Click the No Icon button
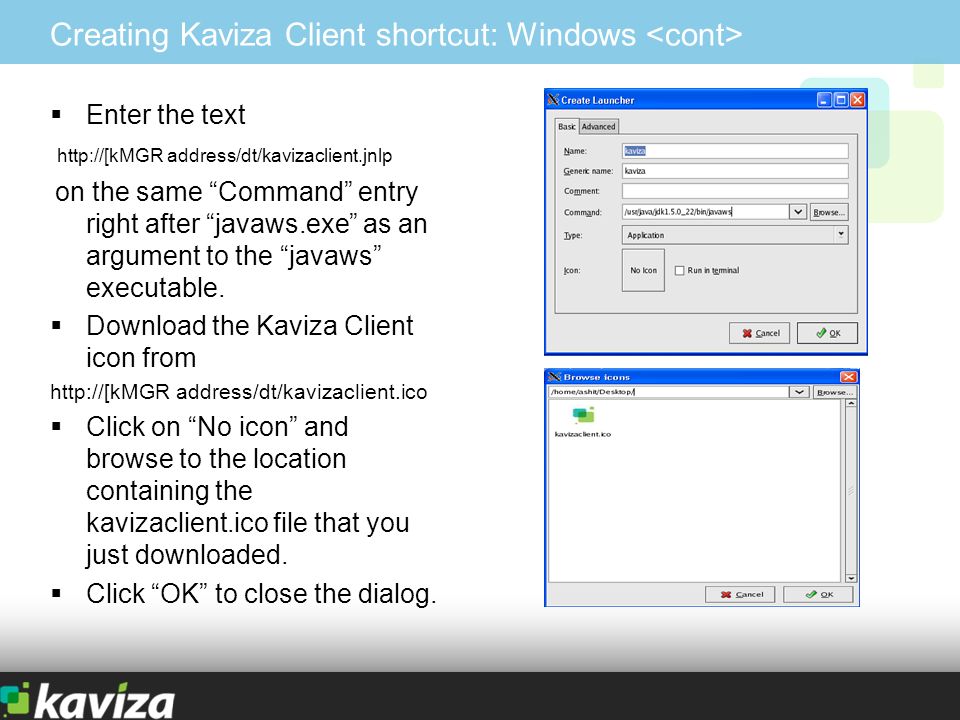 pyautogui.click(x=643, y=270)
